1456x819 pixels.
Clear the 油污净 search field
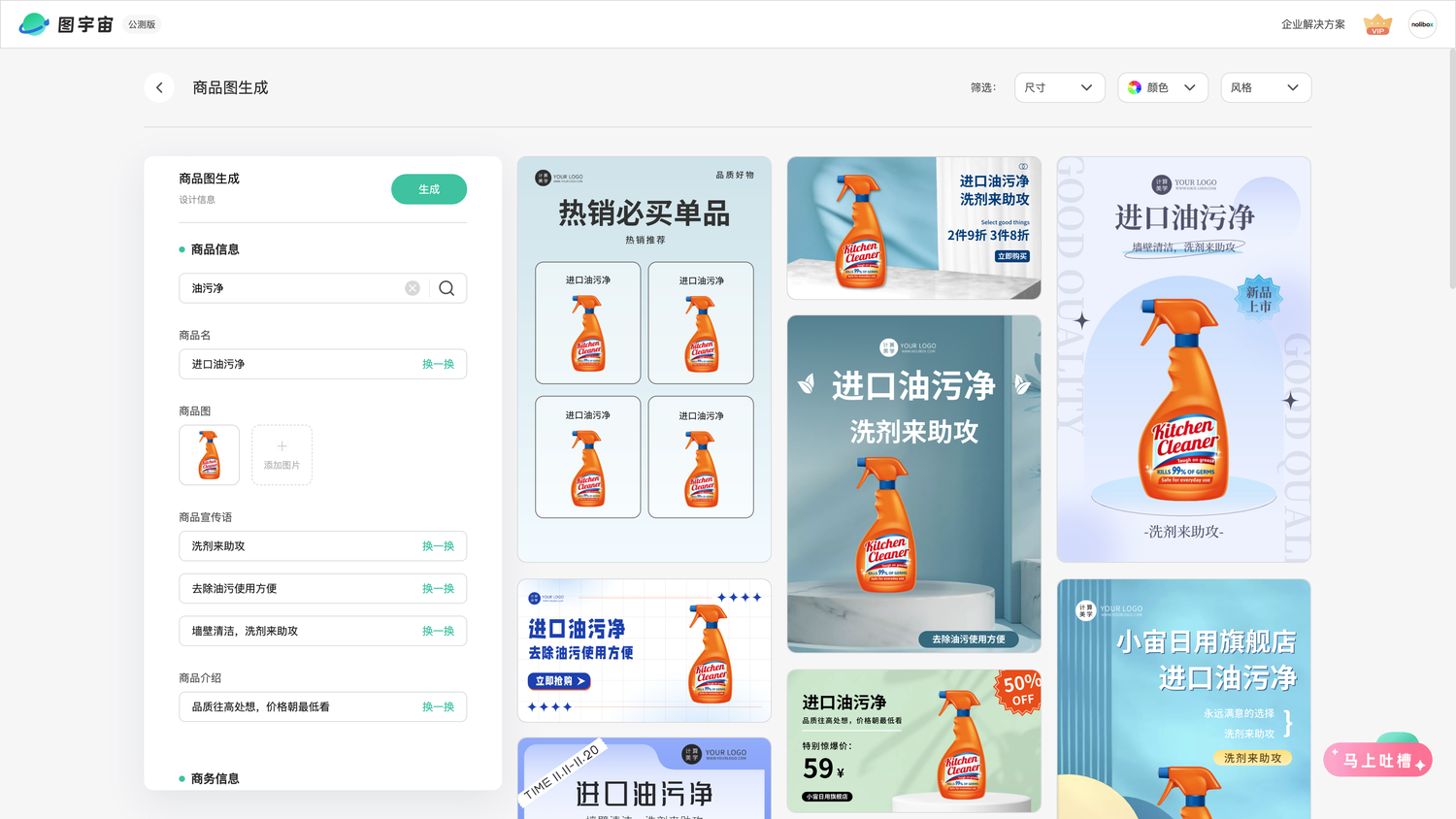(413, 288)
